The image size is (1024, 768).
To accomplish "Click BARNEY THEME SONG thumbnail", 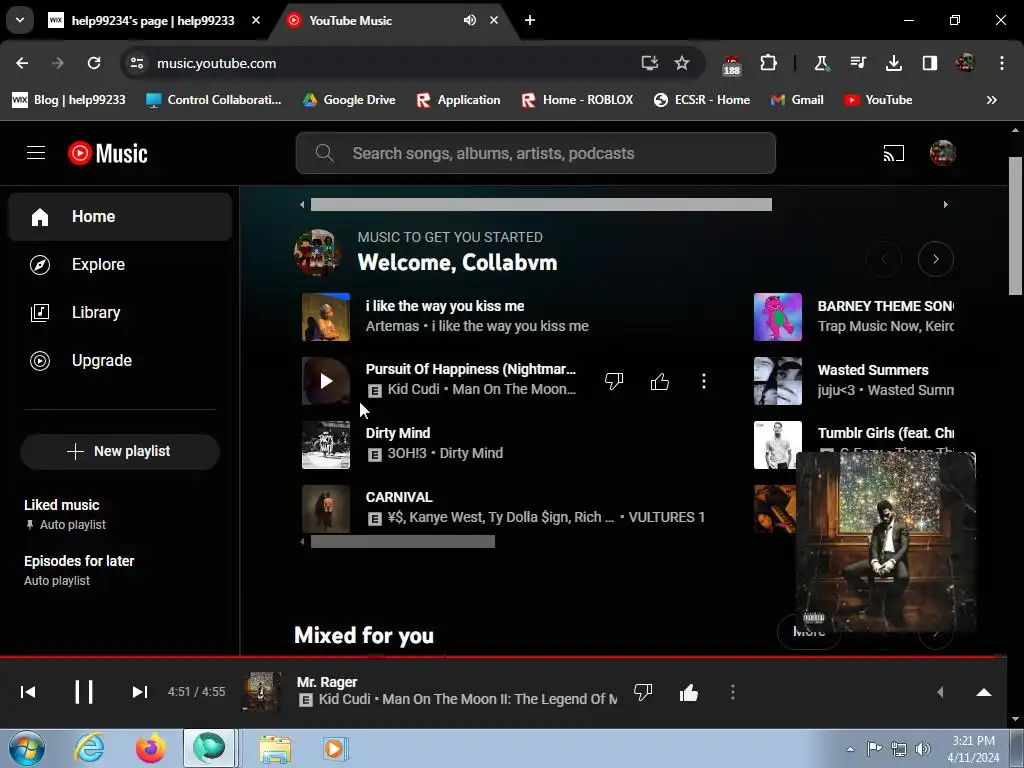I will tap(778, 317).
